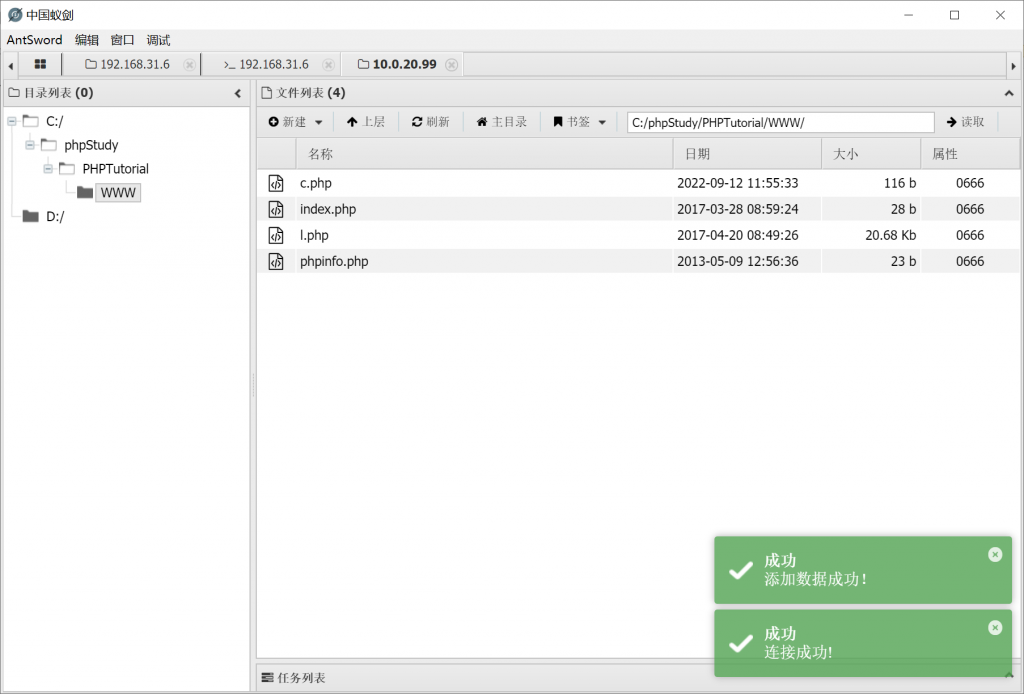Click the phpinfo.php file icon
This screenshot has height=694, width=1024.
pos(276,261)
